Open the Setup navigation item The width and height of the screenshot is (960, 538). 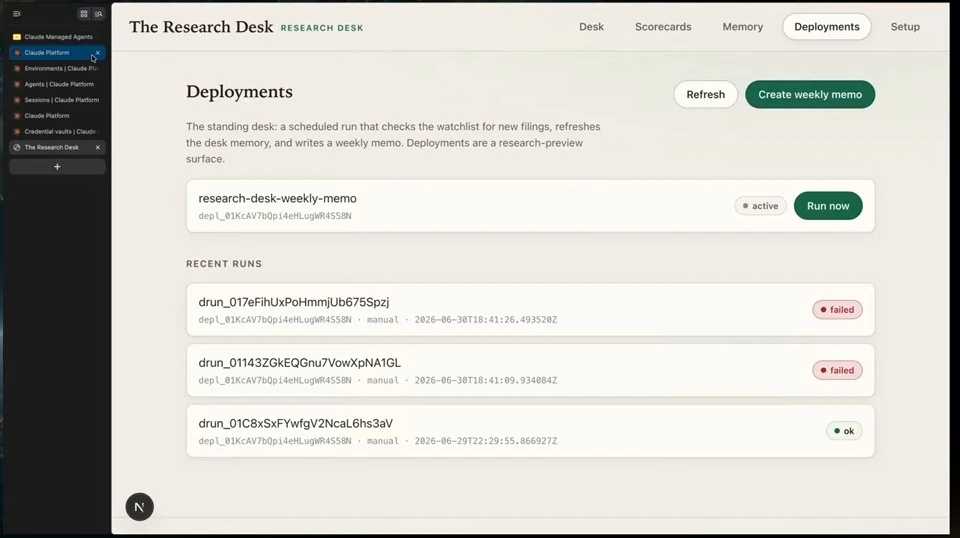[x=905, y=27]
